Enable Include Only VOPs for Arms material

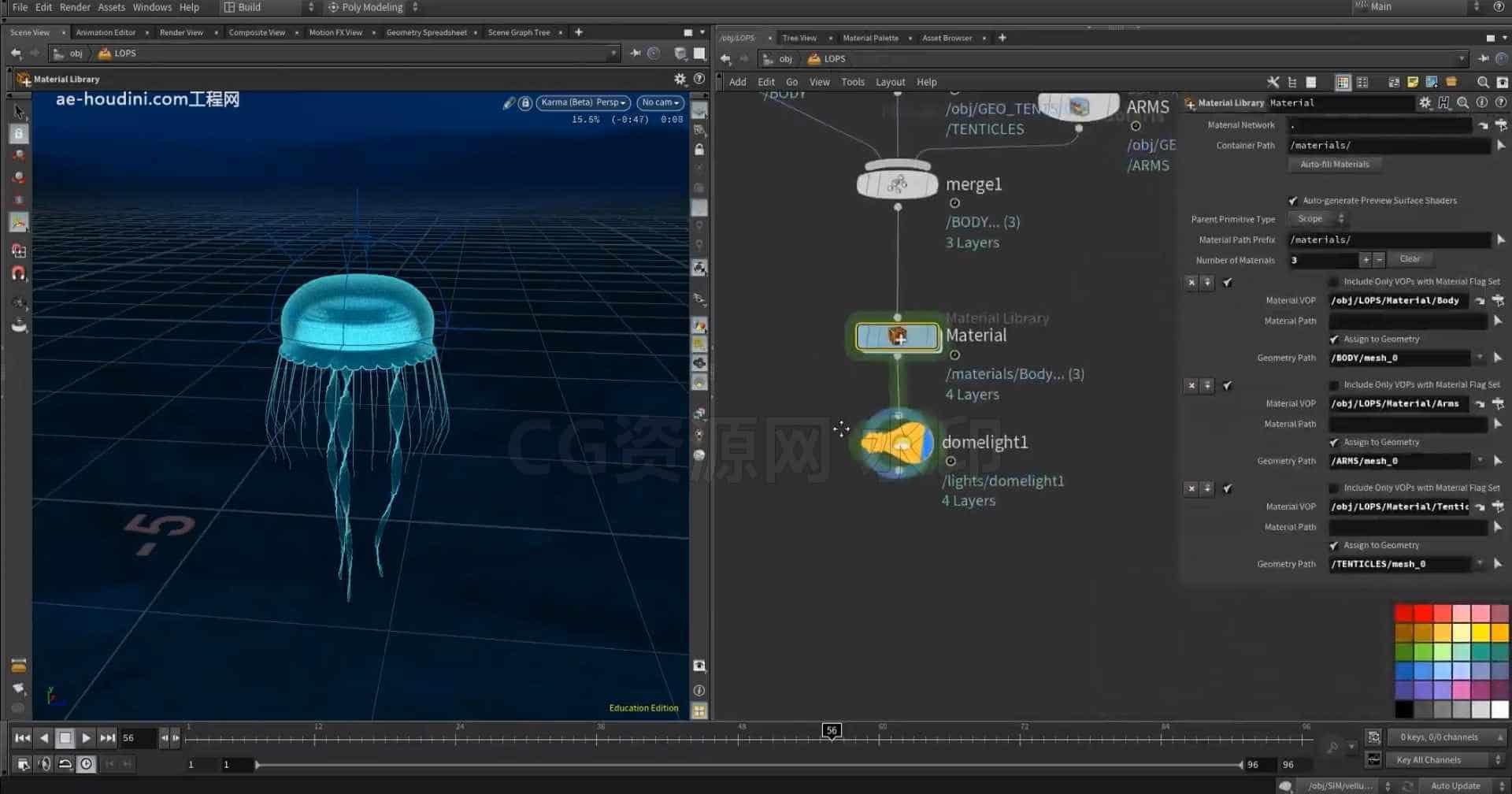1333,384
